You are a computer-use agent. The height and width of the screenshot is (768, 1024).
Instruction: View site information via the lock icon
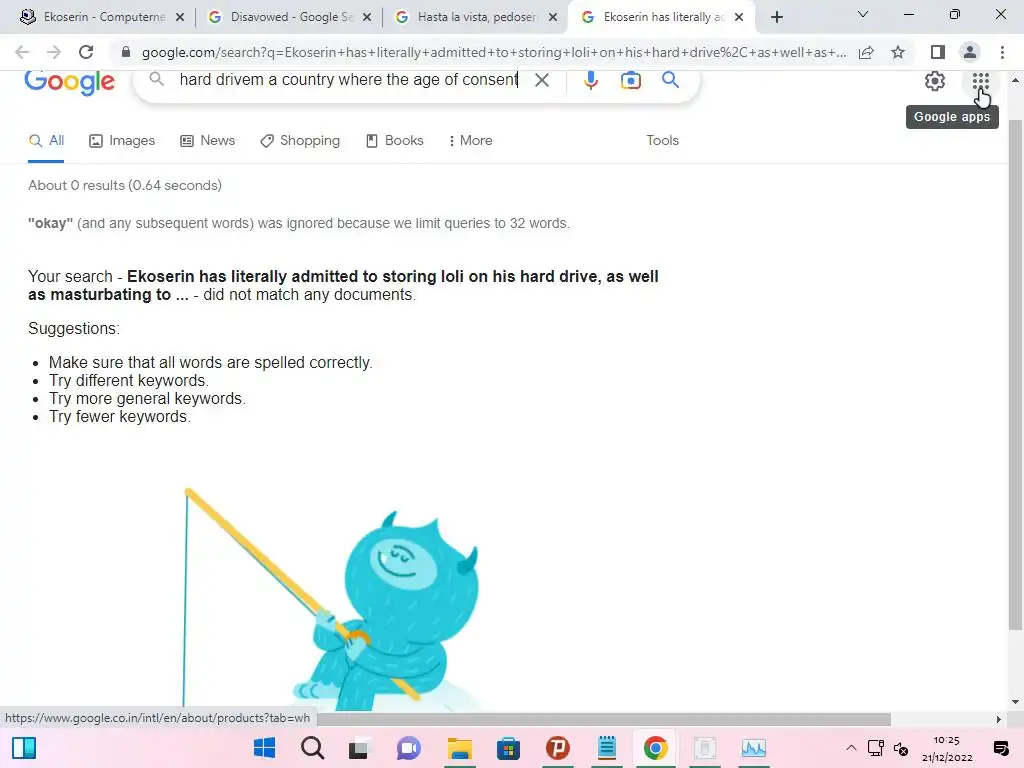pyautogui.click(x=126, y=52)
